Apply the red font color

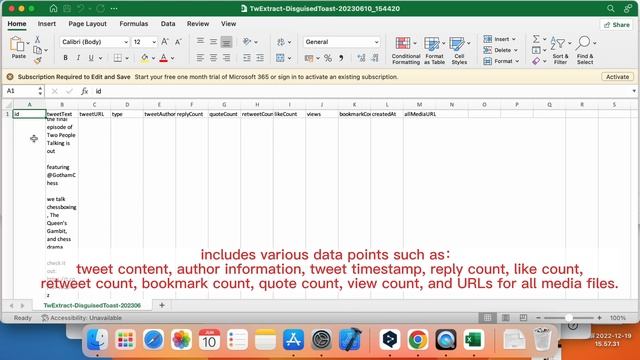point(164,58)
